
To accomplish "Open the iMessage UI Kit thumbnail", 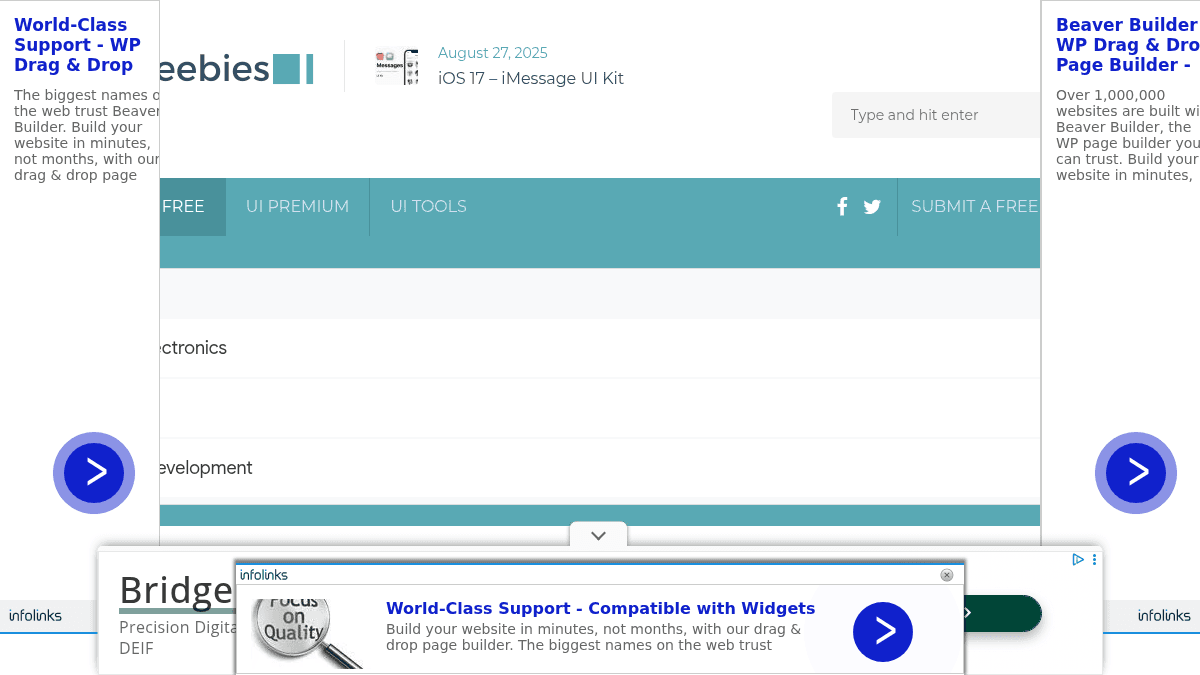I will (397, 66).
